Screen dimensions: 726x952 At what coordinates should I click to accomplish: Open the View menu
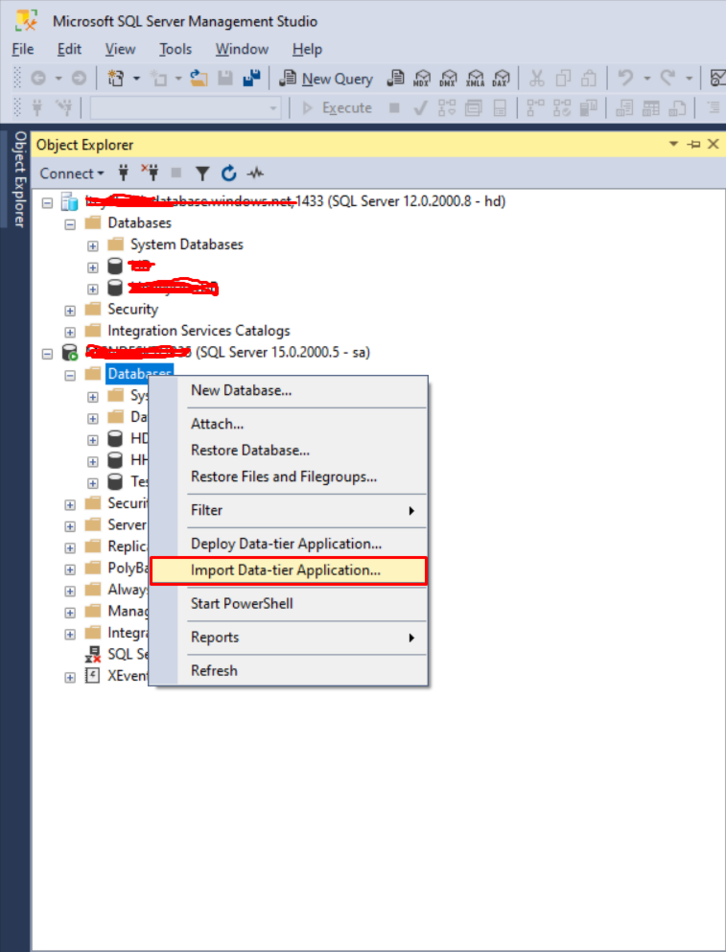point(120,49)
